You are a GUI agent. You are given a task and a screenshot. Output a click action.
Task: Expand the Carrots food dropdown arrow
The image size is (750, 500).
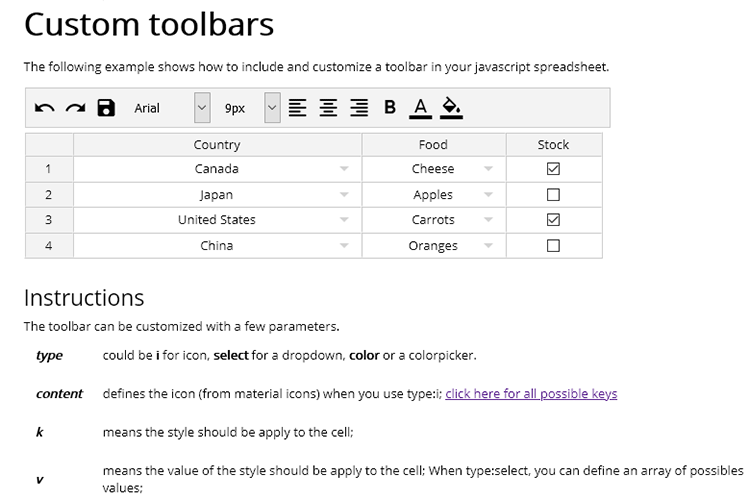(488, 220)
